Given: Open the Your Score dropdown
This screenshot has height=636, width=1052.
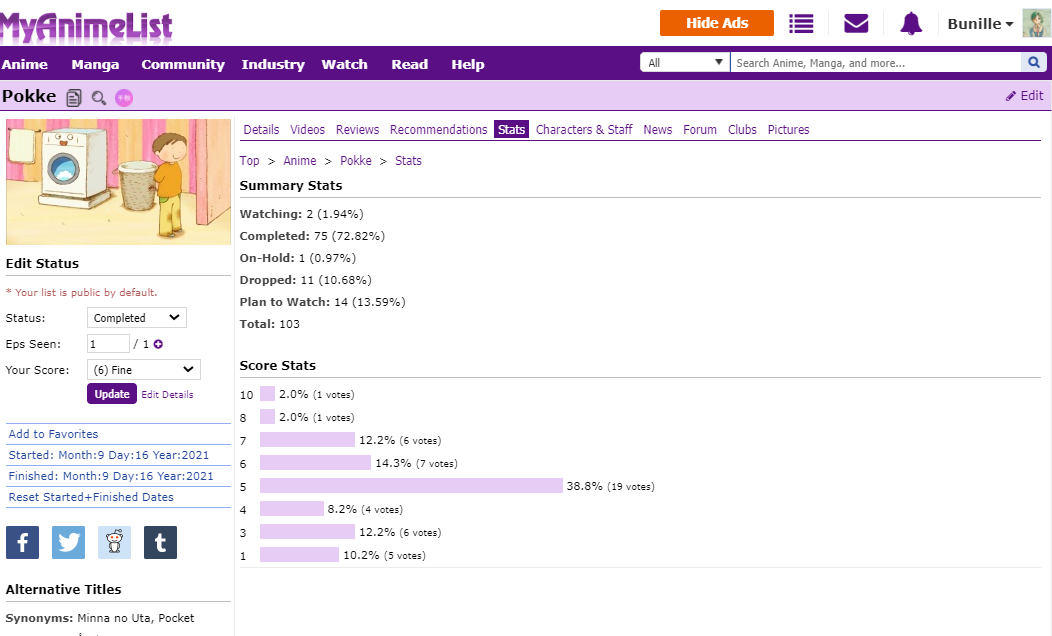Looking at the screenshot, I should pyautogui.click(x=144, y=370).
